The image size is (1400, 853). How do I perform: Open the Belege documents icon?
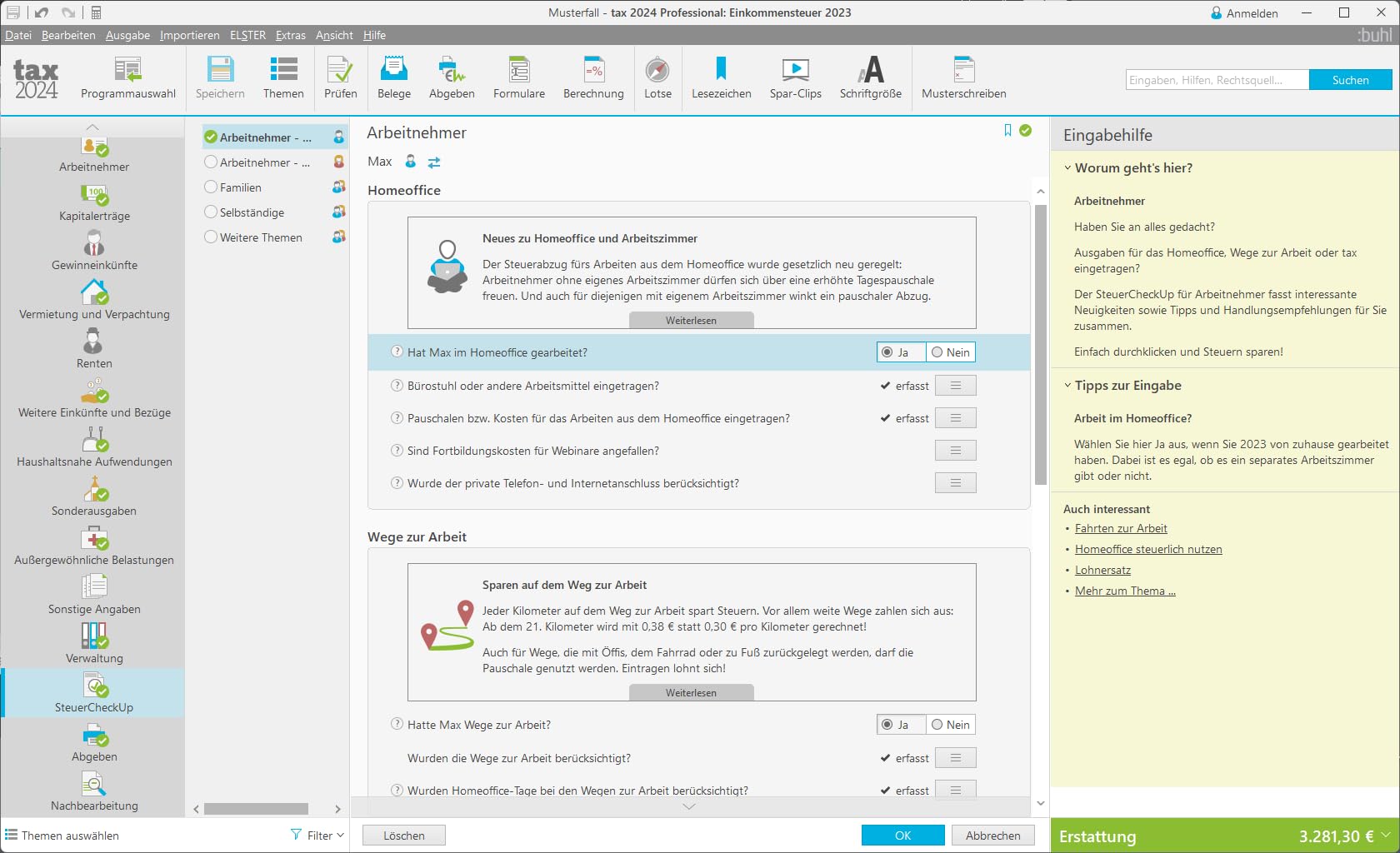[x=394, y=77]
